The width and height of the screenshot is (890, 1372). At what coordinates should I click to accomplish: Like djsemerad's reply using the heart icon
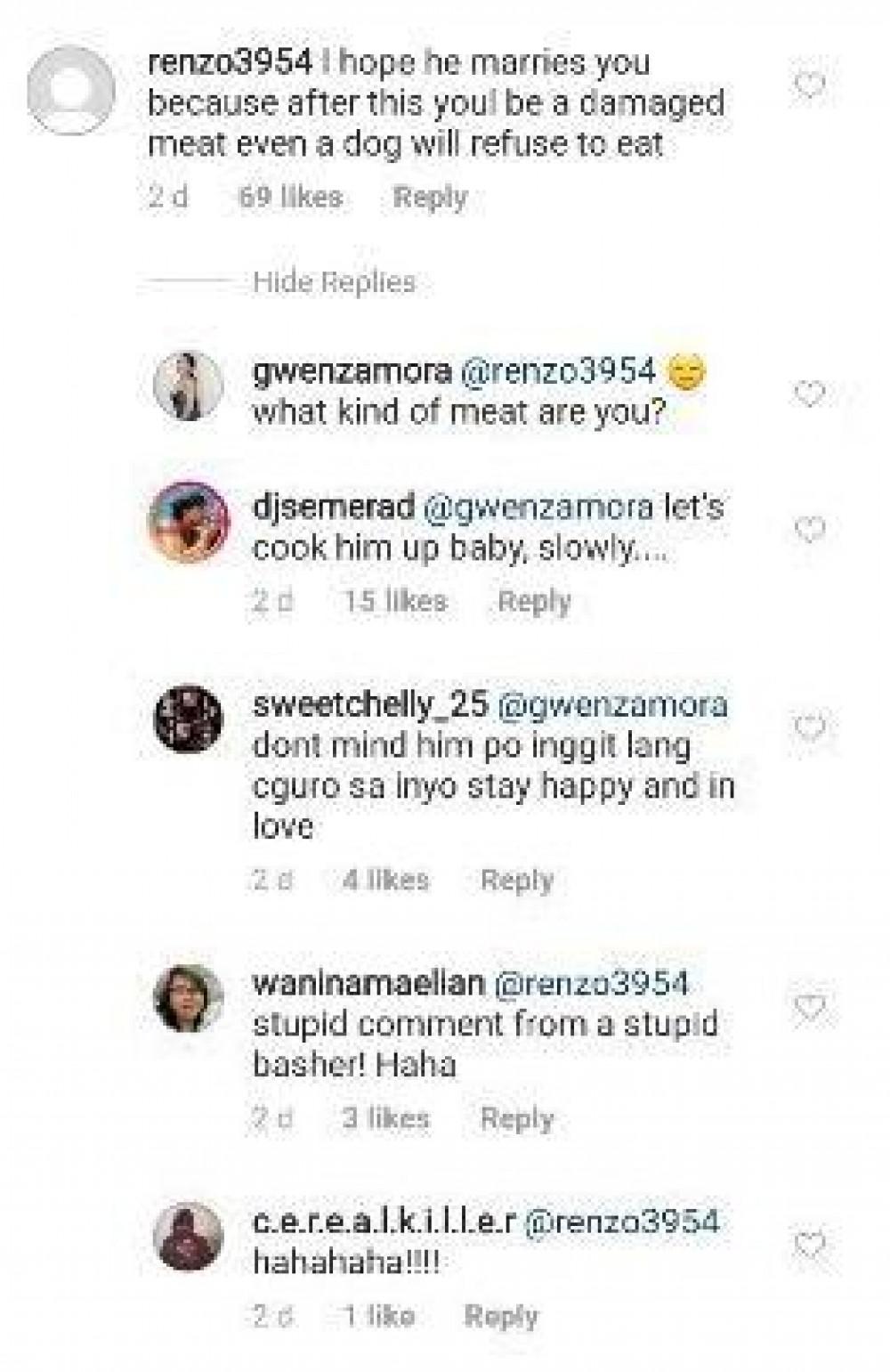(x=809, y=530)
